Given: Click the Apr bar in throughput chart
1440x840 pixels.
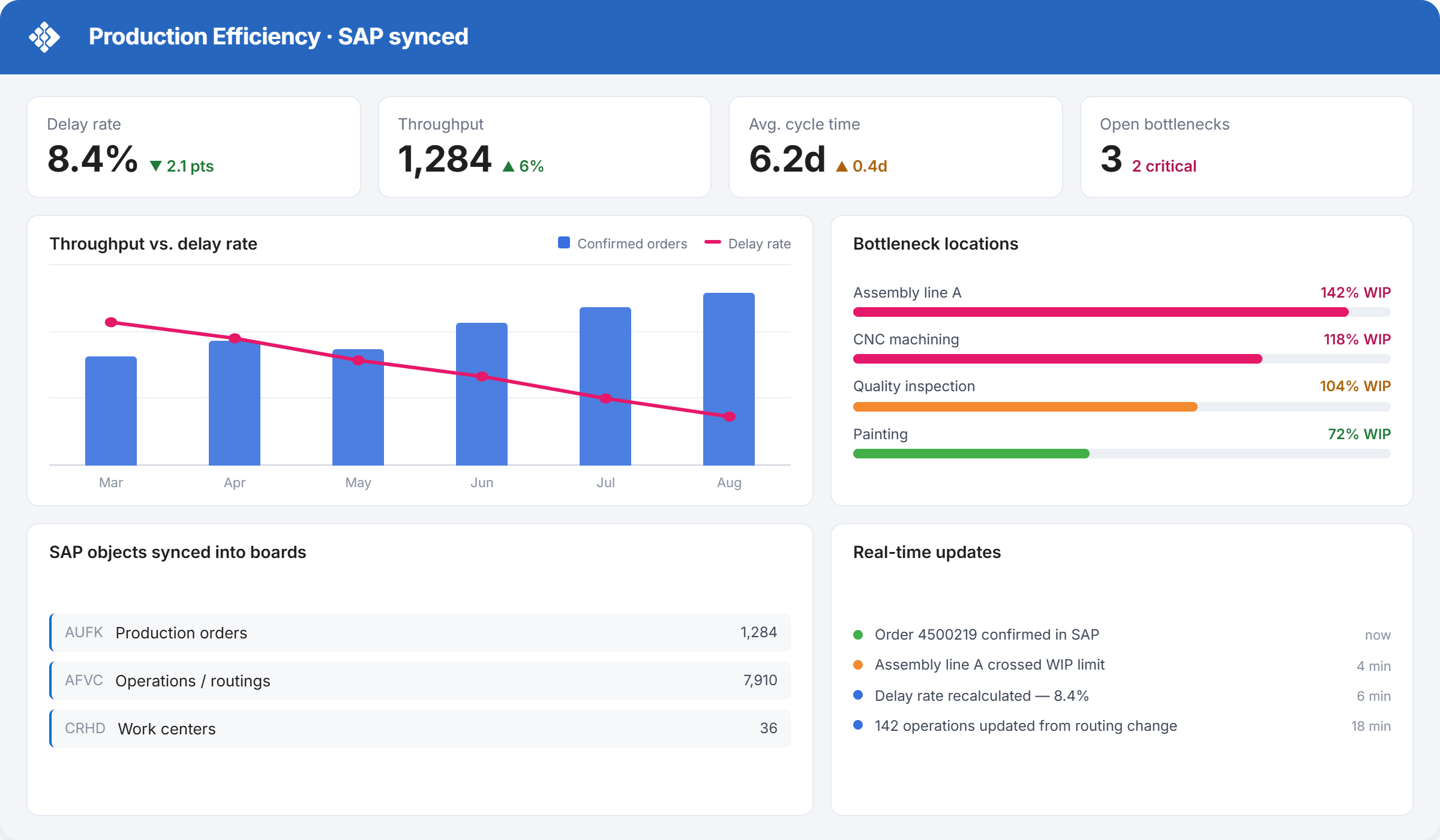Looking at the screenshot, I should tap(235, 403).
